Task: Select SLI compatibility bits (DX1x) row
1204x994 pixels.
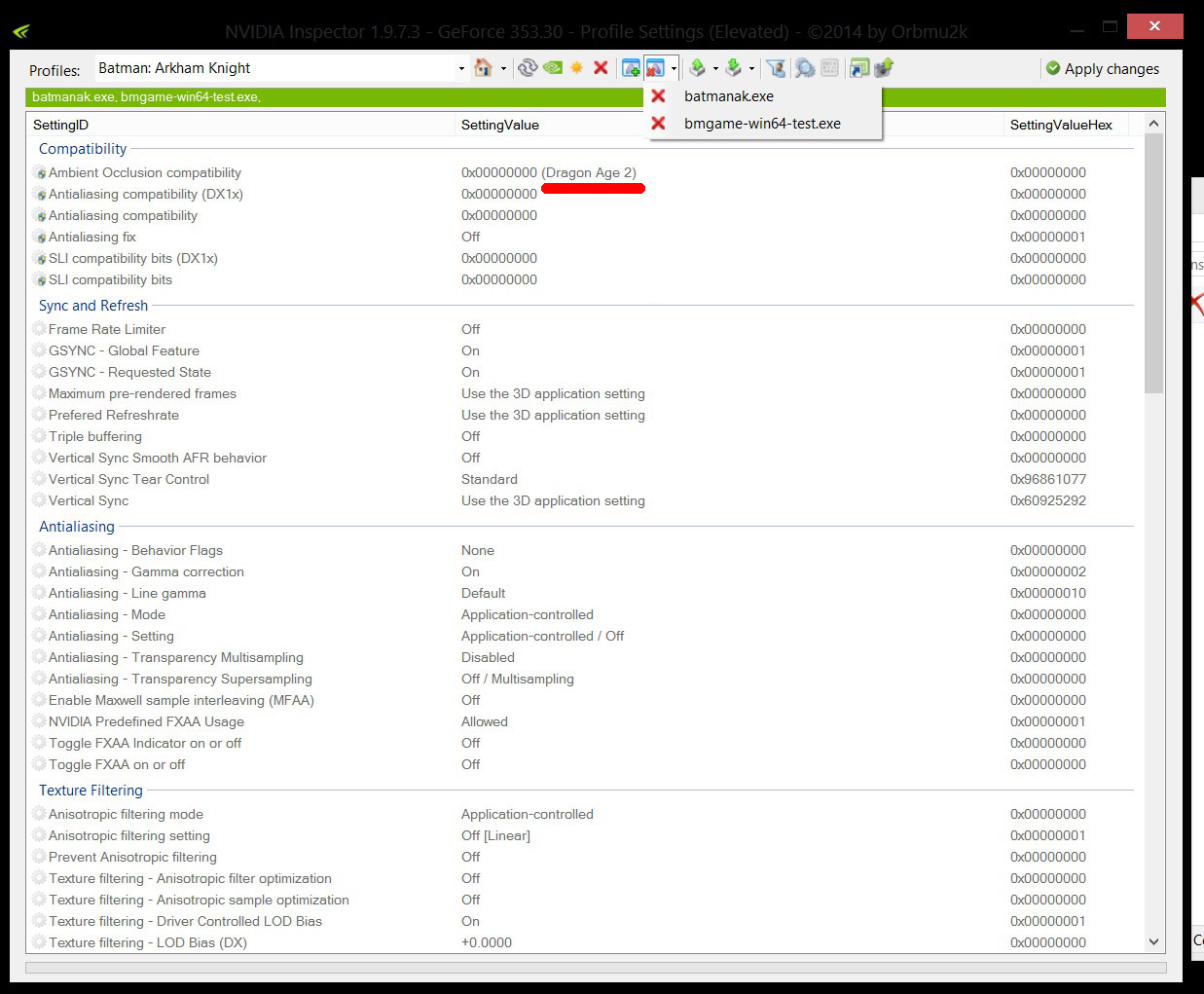Action: coord(584,258)
